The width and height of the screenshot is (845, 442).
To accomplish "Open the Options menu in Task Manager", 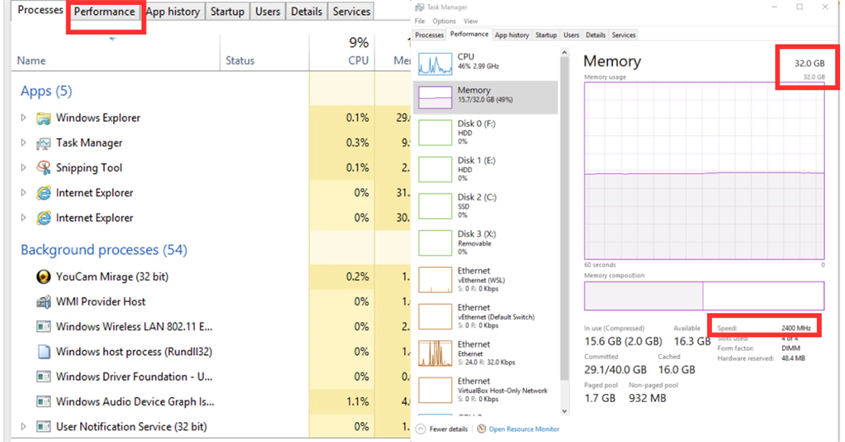I will click(x=444, y=20).
